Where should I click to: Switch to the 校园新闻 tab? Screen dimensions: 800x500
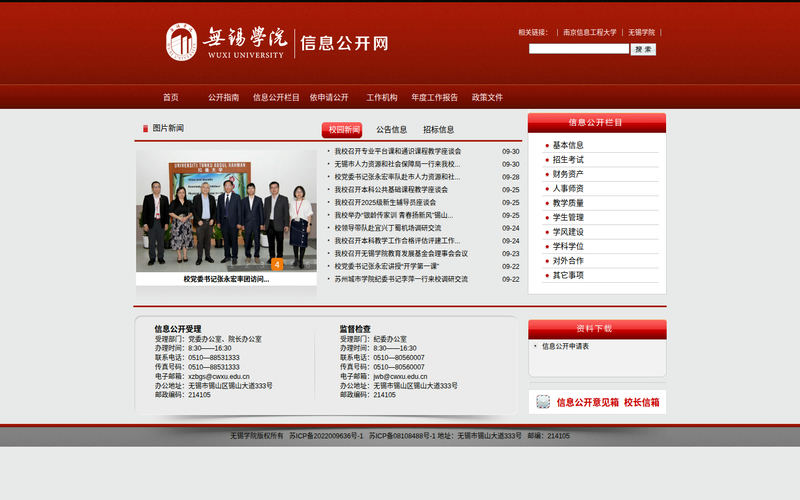pos(342,130)
